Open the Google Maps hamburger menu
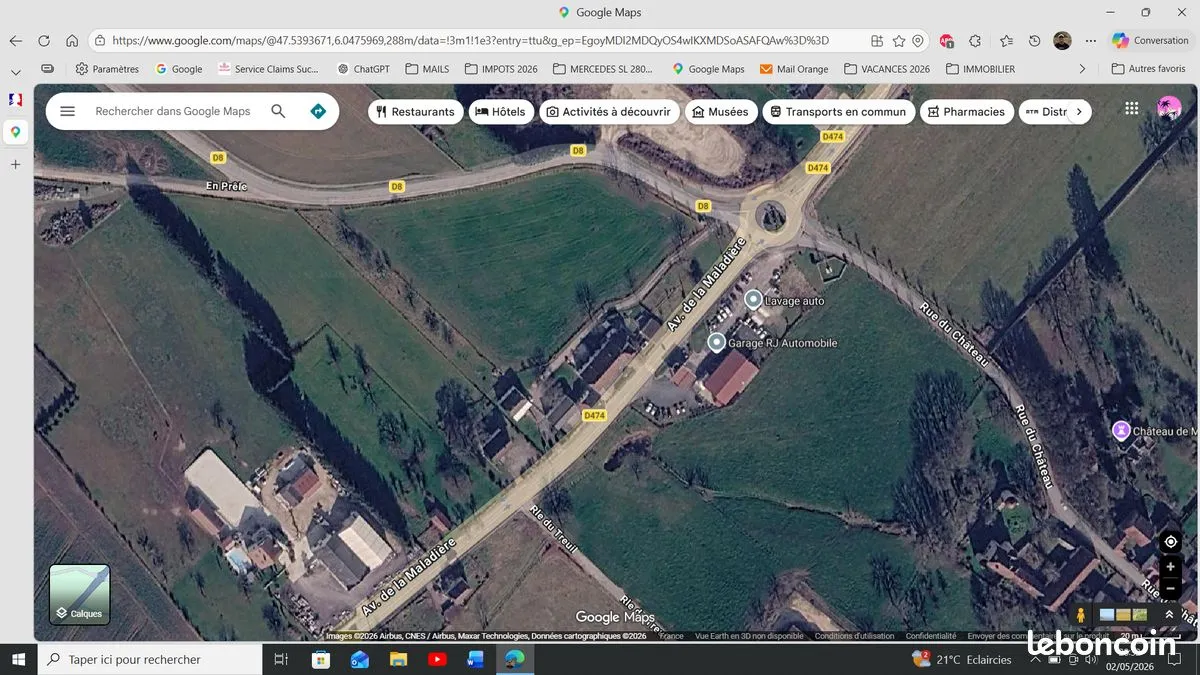 click(x=67, y=111)
